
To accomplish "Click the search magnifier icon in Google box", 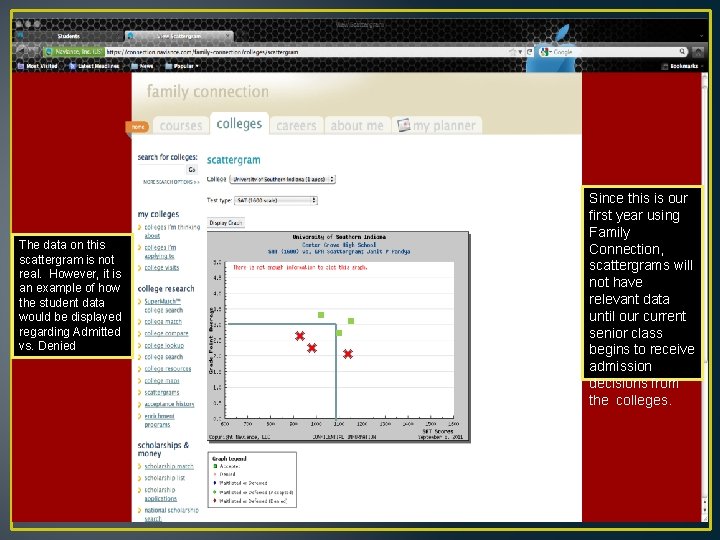I will pos(682,51).
